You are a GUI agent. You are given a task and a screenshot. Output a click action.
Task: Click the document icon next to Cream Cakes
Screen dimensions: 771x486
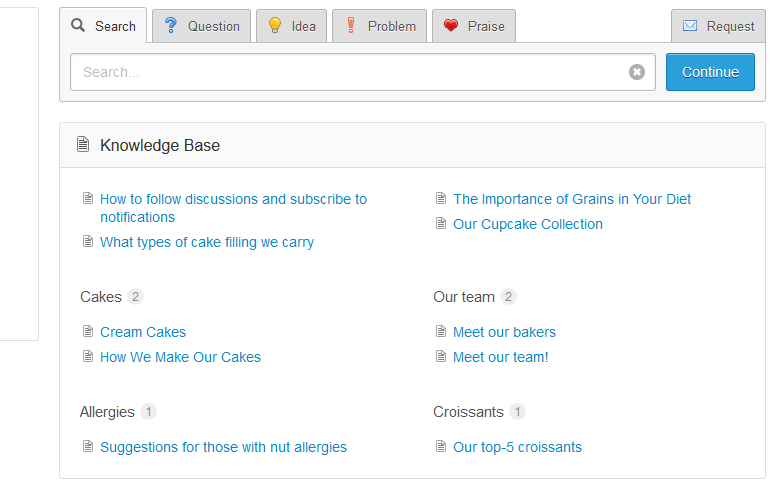pos(88,332)
